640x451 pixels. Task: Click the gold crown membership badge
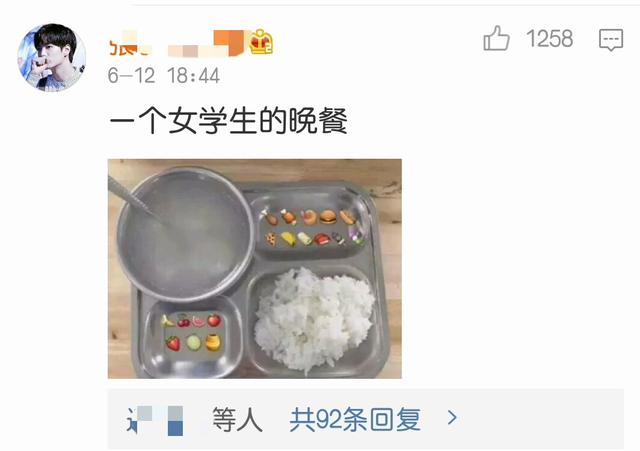(x=261, y=42)
